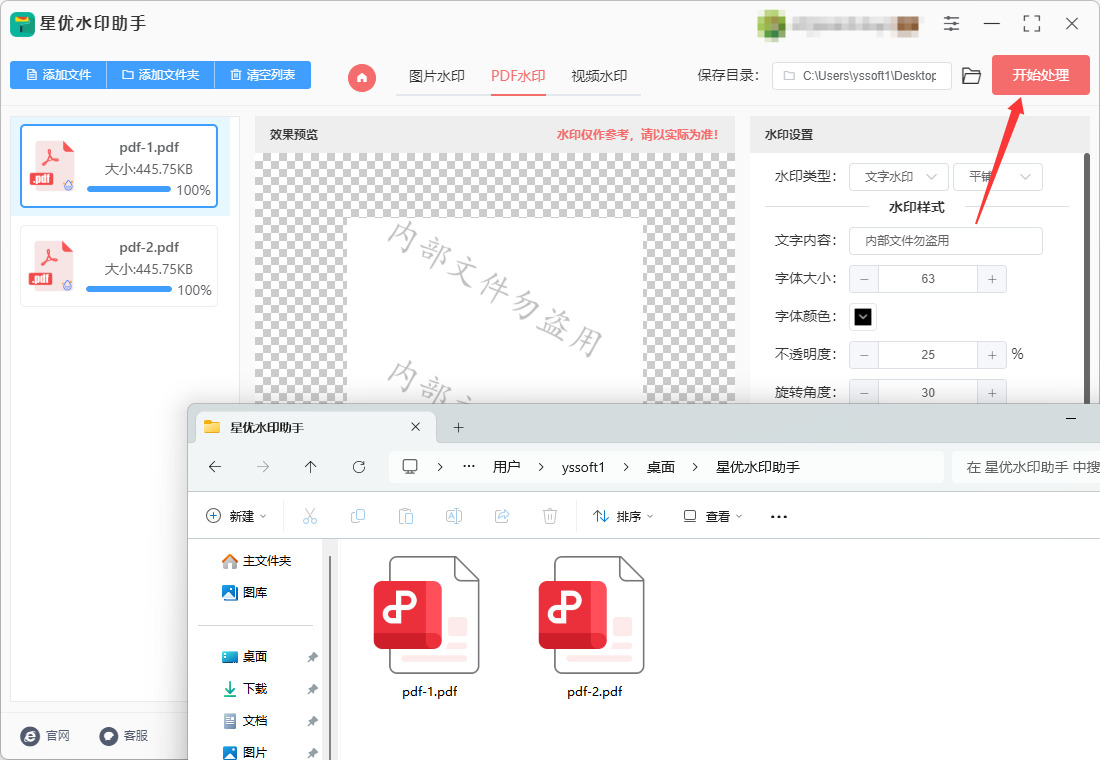Increase font size with plus stepper
Viewport: 1100px width, 760px height.
pyautogui.click(x=992, y=279)
